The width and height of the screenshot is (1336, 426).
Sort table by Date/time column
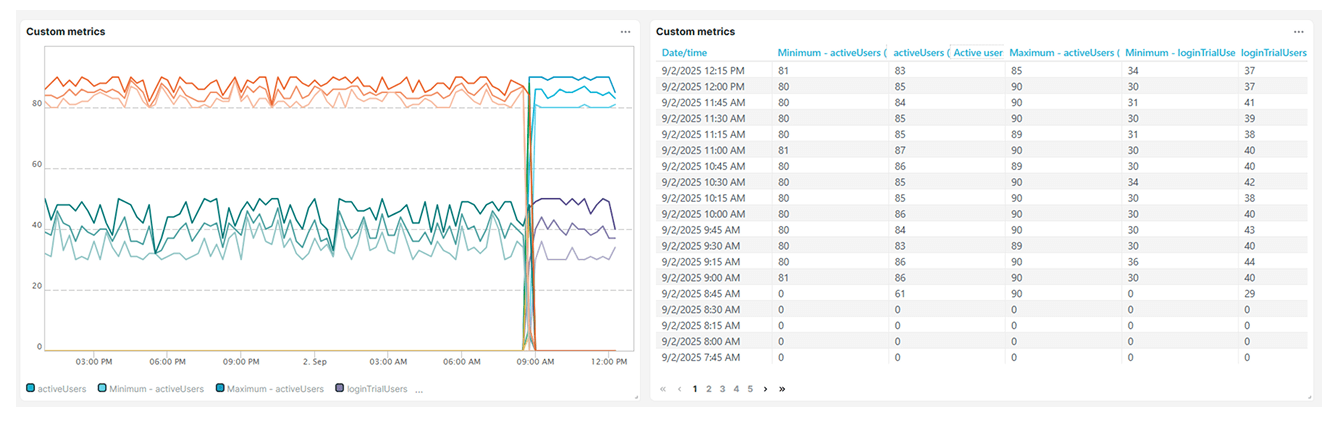pos(684,52)
